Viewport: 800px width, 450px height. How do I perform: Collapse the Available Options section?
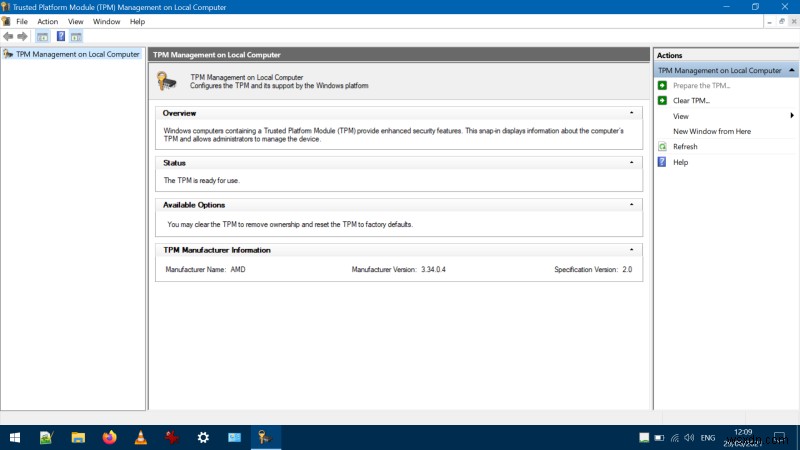(632, 205)
